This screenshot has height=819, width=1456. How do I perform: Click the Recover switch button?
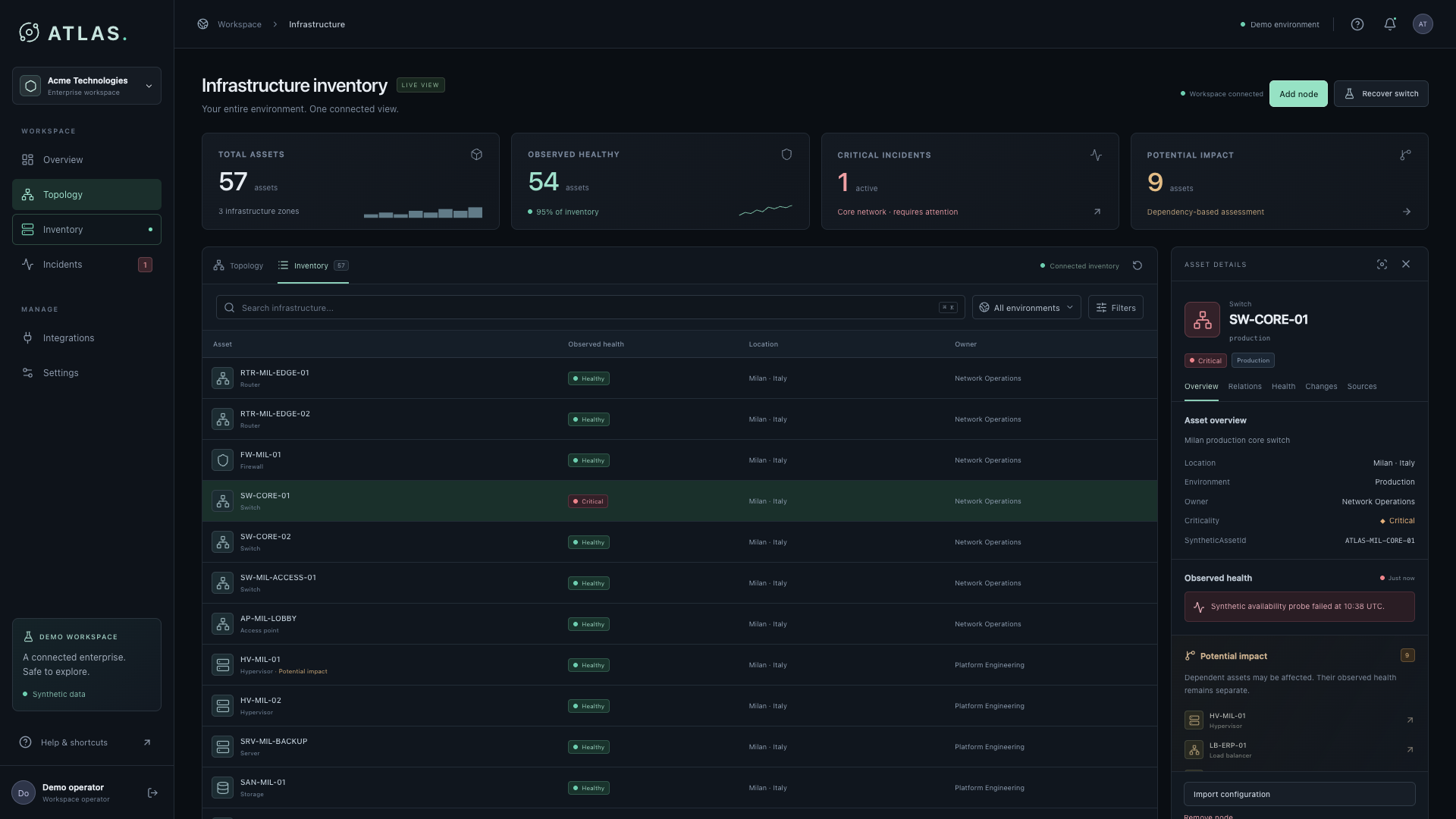1381,94
